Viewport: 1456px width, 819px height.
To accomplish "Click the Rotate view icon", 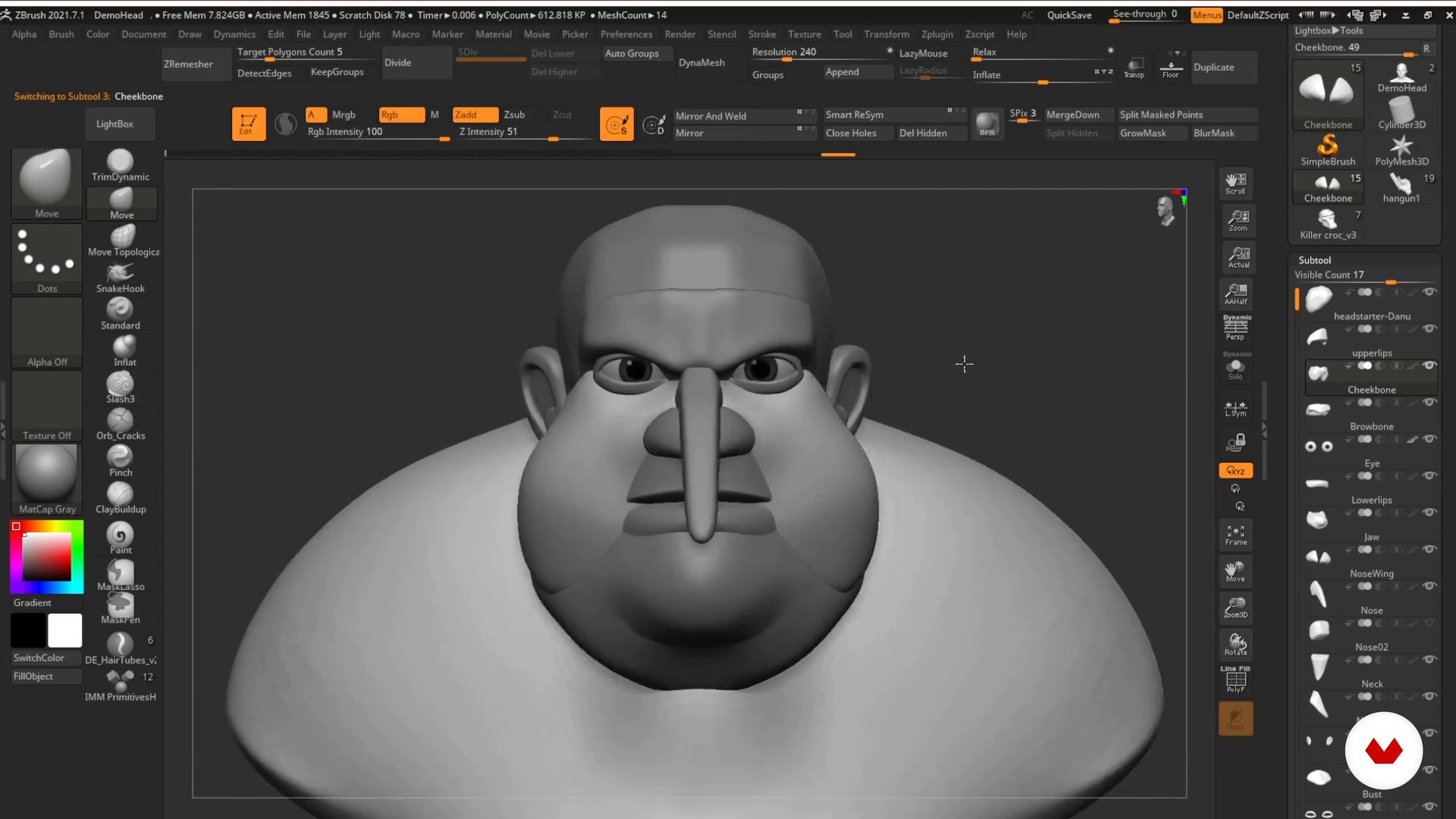I will click(1236, 645).
